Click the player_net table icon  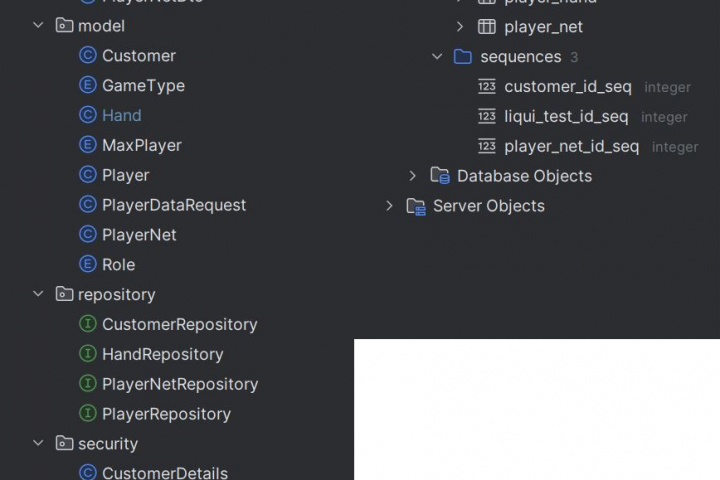point(487,27)
